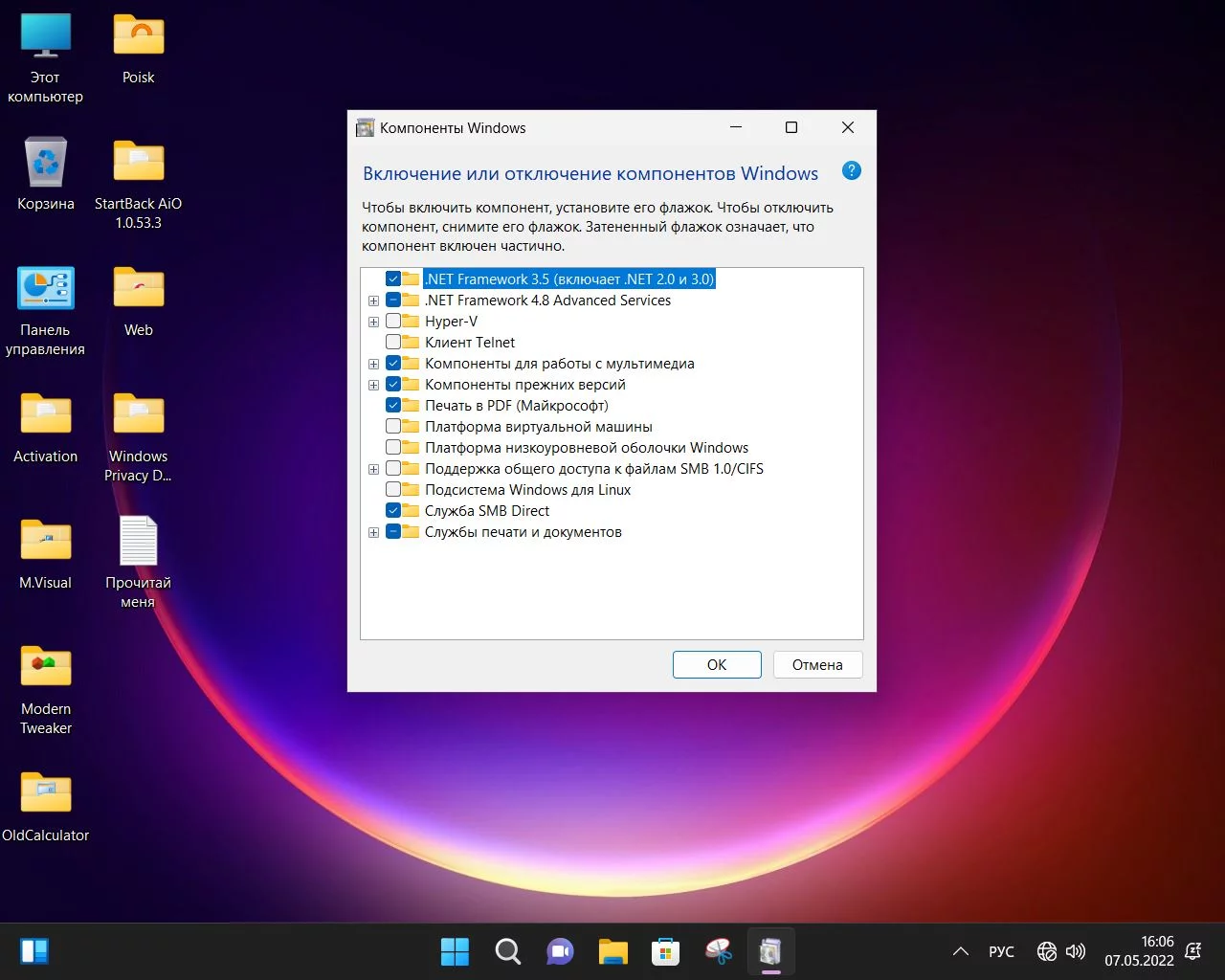The width and height of the screenshot is (1225, 980).
Task: Select the Печать в PDF (Майкрософт) item
Action: (x=516, y=406)
